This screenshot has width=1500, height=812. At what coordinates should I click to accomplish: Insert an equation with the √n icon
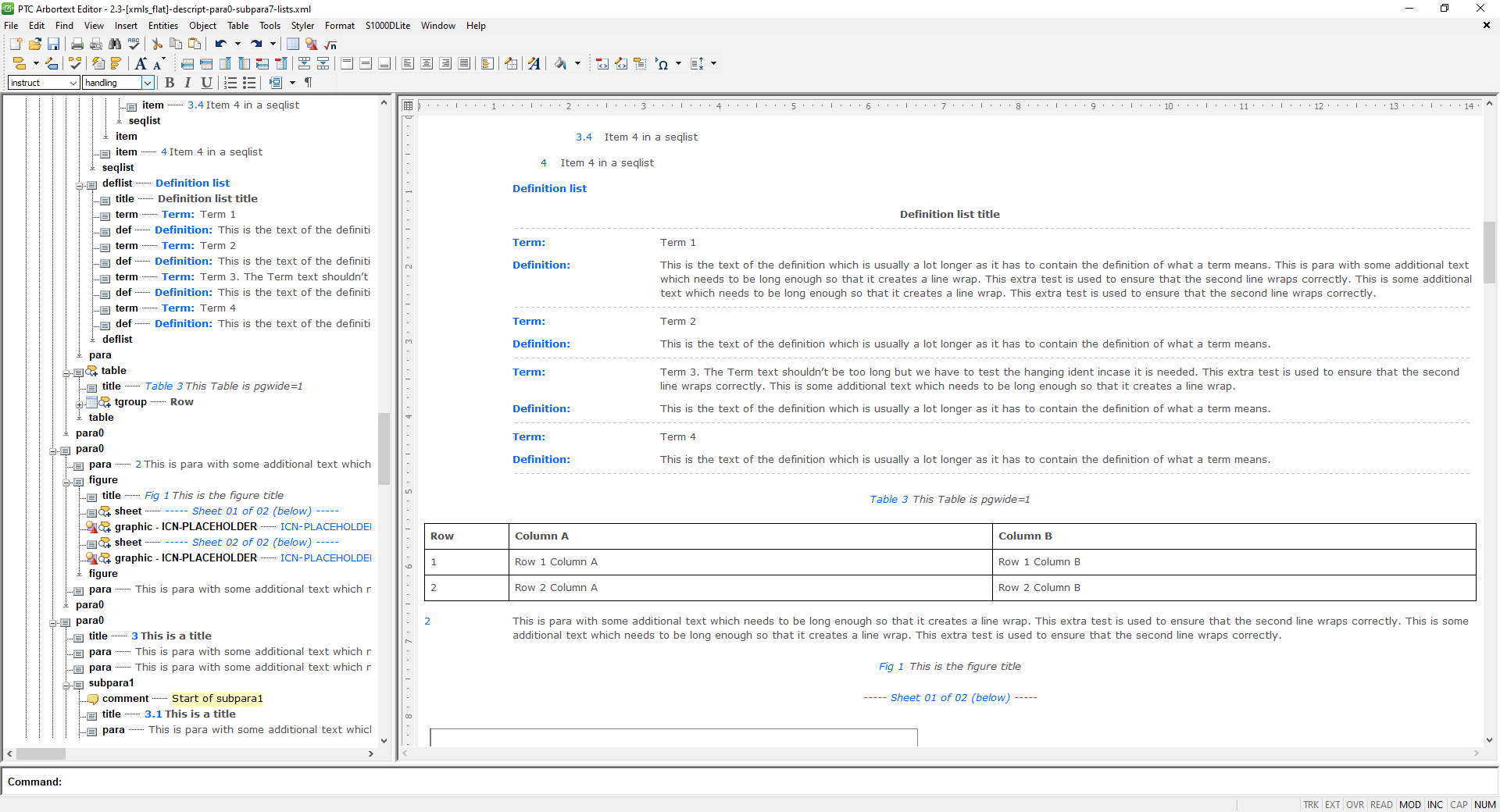tap(330, 45)
